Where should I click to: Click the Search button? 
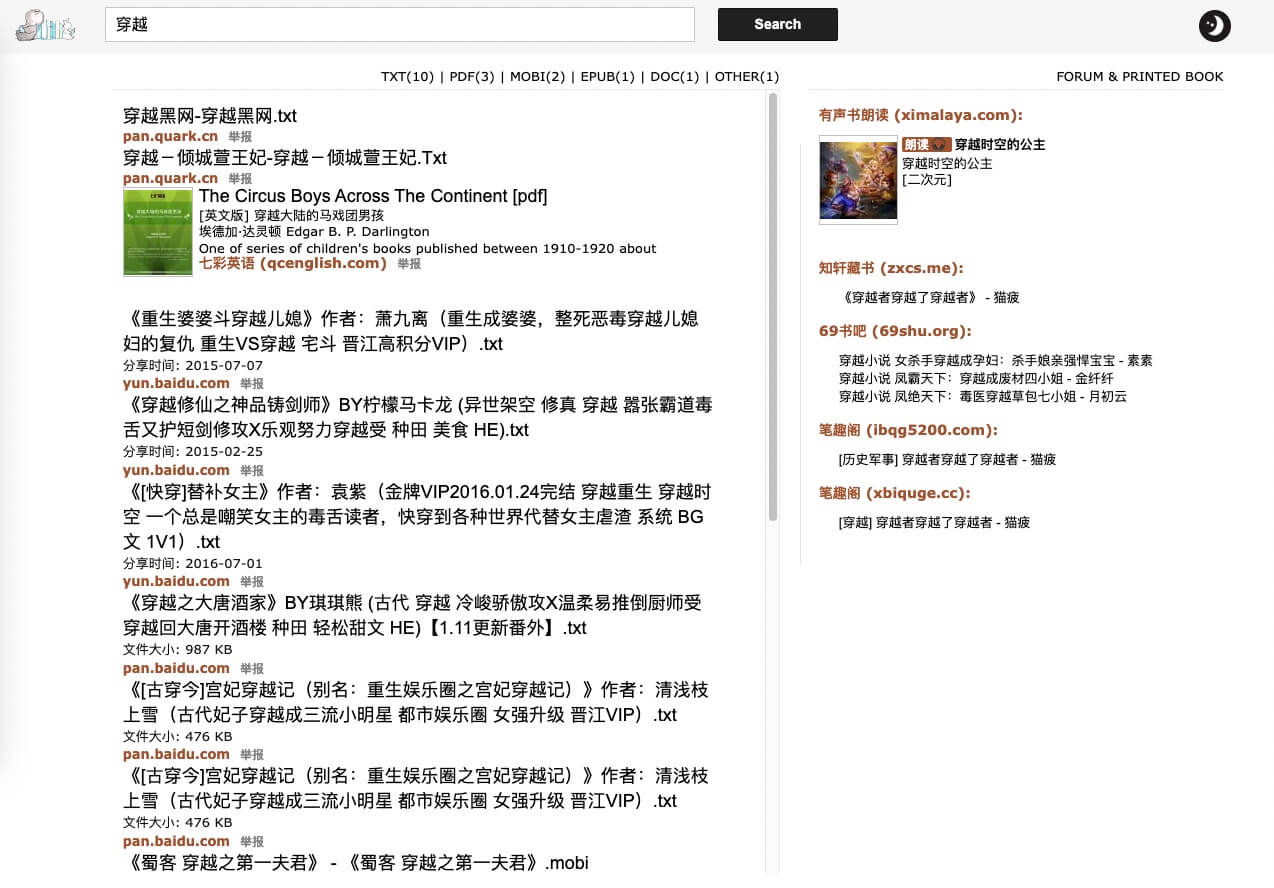coord(777,24)
